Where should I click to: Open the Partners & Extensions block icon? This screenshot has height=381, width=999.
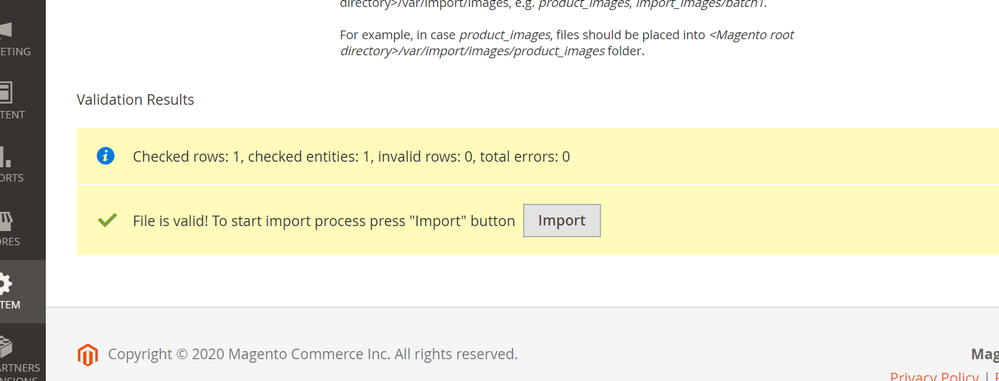(x=6, y=347)
